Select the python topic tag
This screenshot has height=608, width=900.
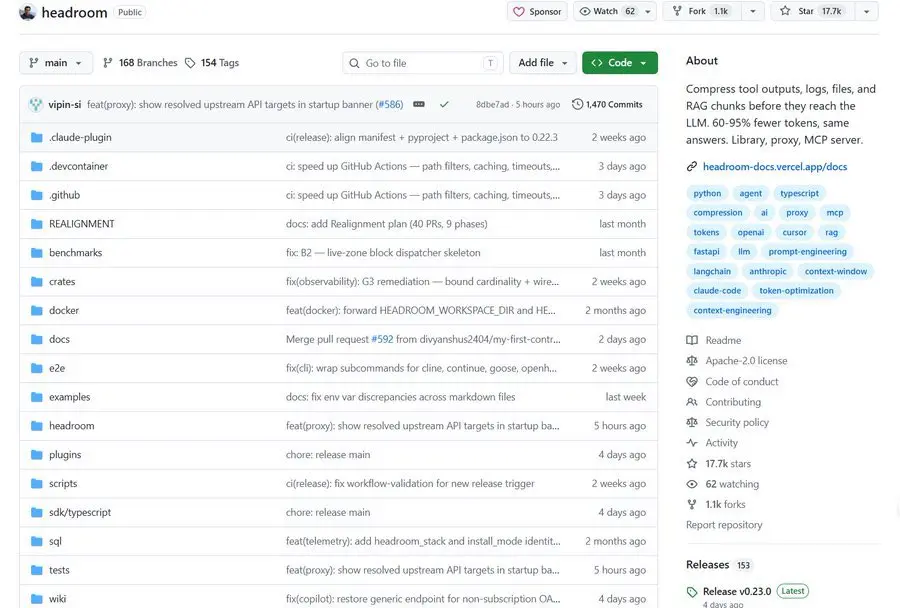pos(707,193)
